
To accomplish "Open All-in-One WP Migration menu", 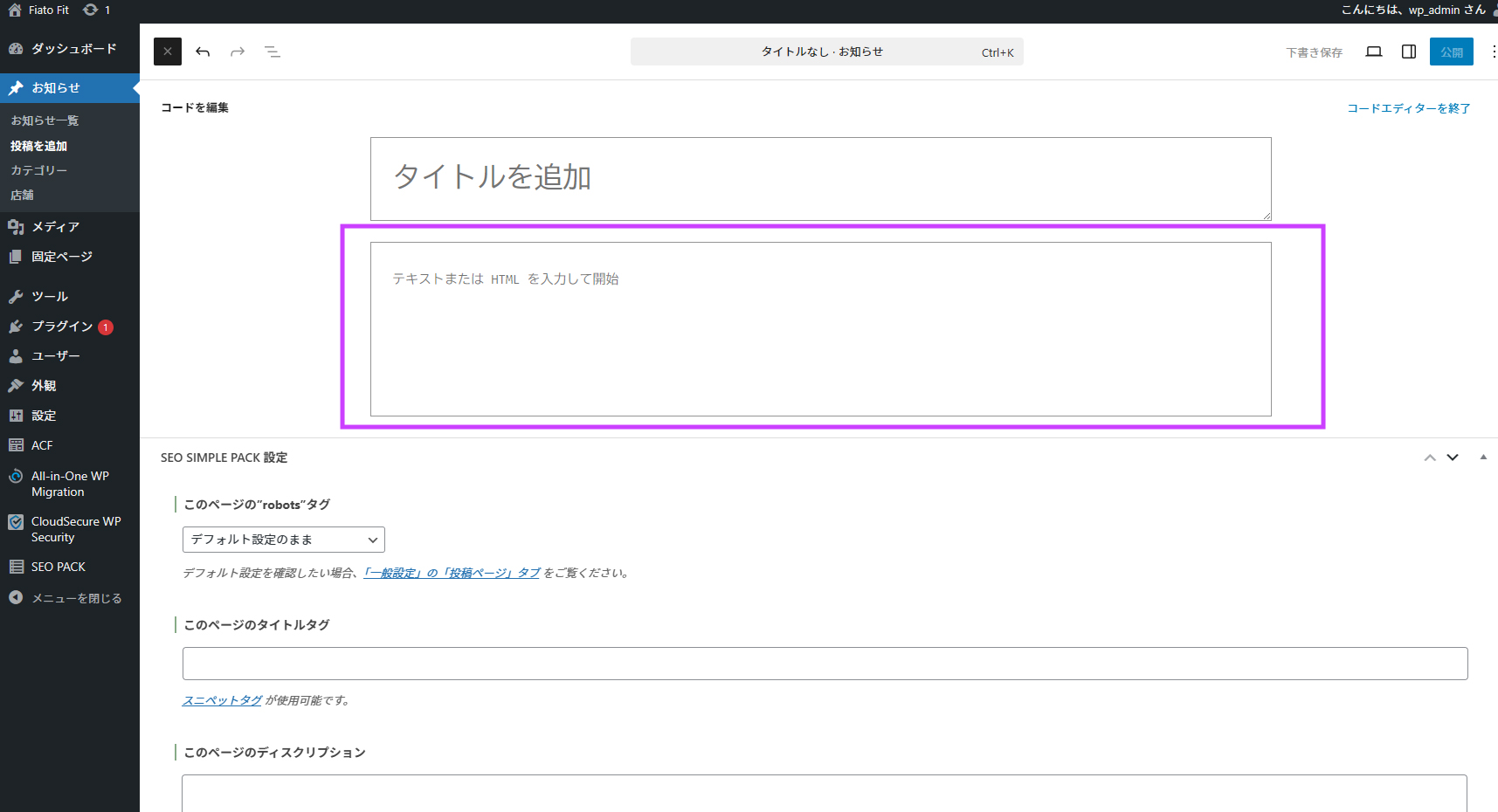I will click(70, 484).
